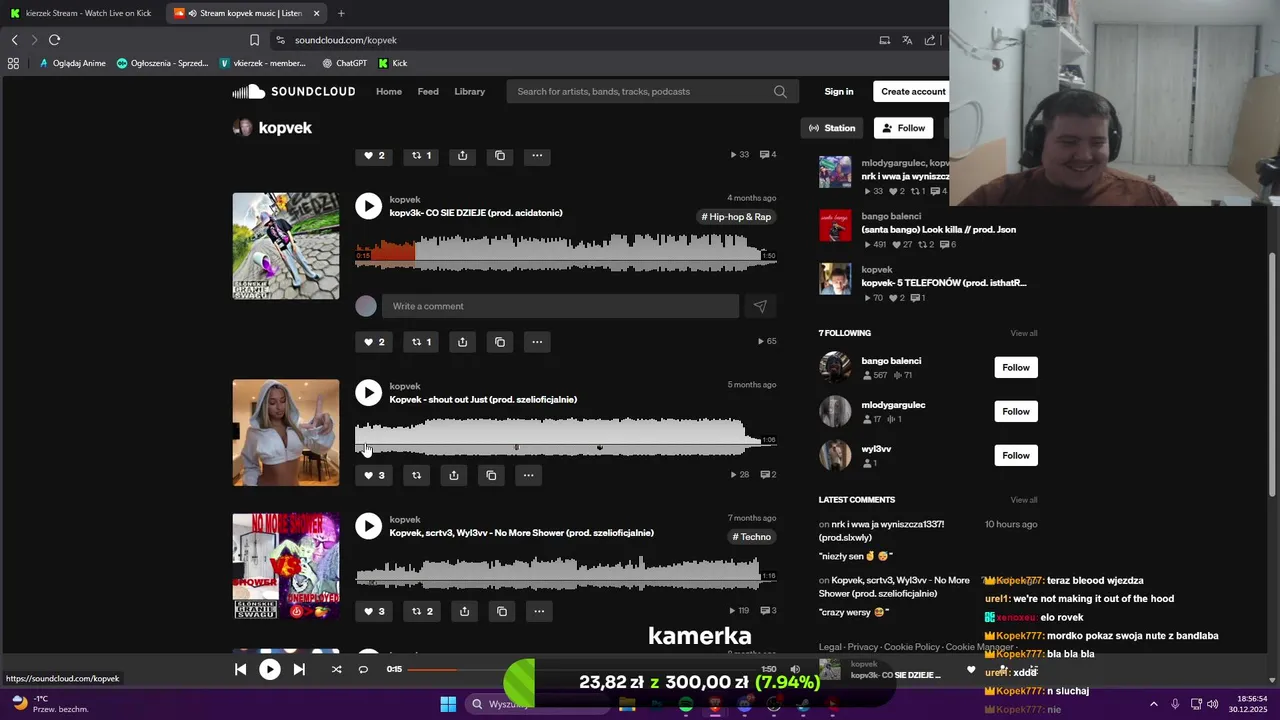The width and height of the screenshot is (1280, 720).
Task: Click Sign in
Action: [x=839, y=91]
